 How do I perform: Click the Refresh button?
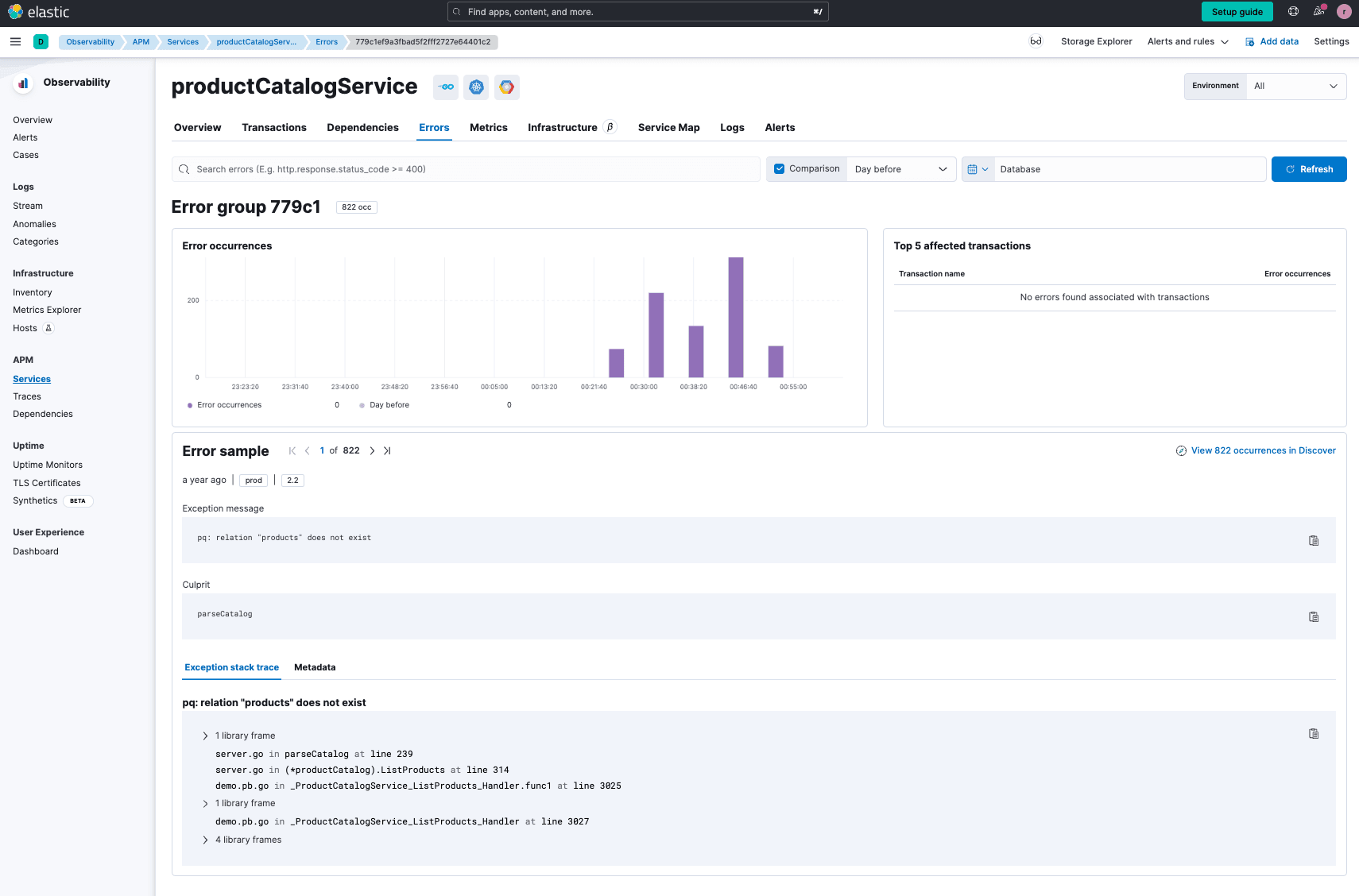point(1308,169)
